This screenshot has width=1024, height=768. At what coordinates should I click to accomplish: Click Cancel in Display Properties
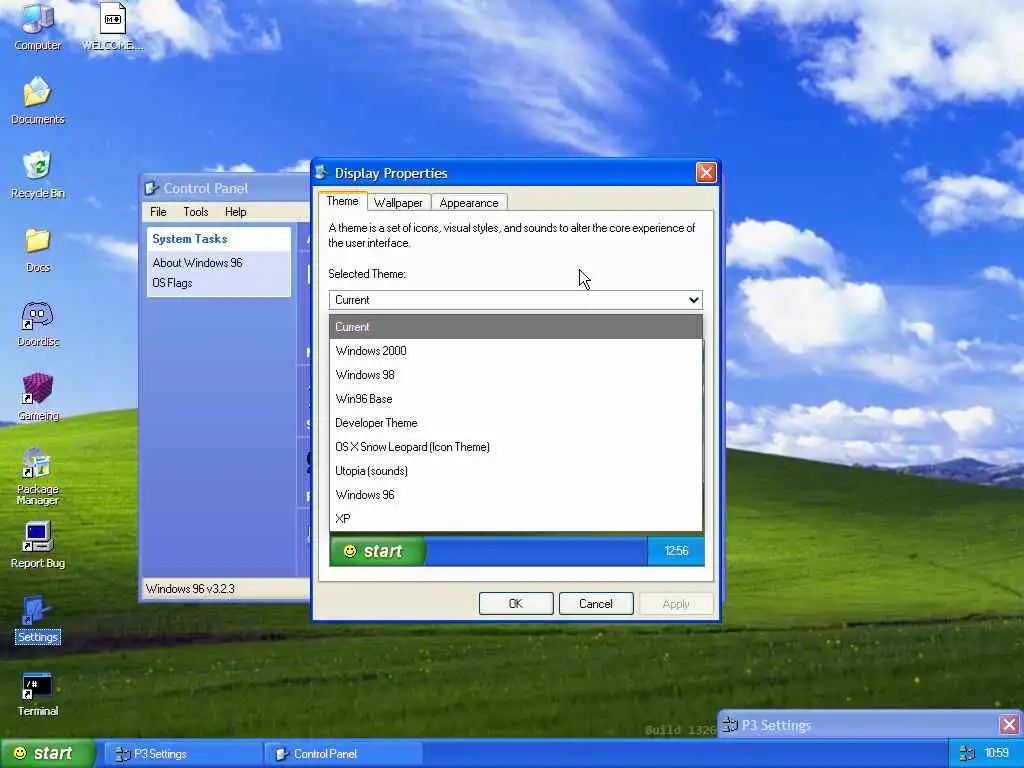(596, 603)
